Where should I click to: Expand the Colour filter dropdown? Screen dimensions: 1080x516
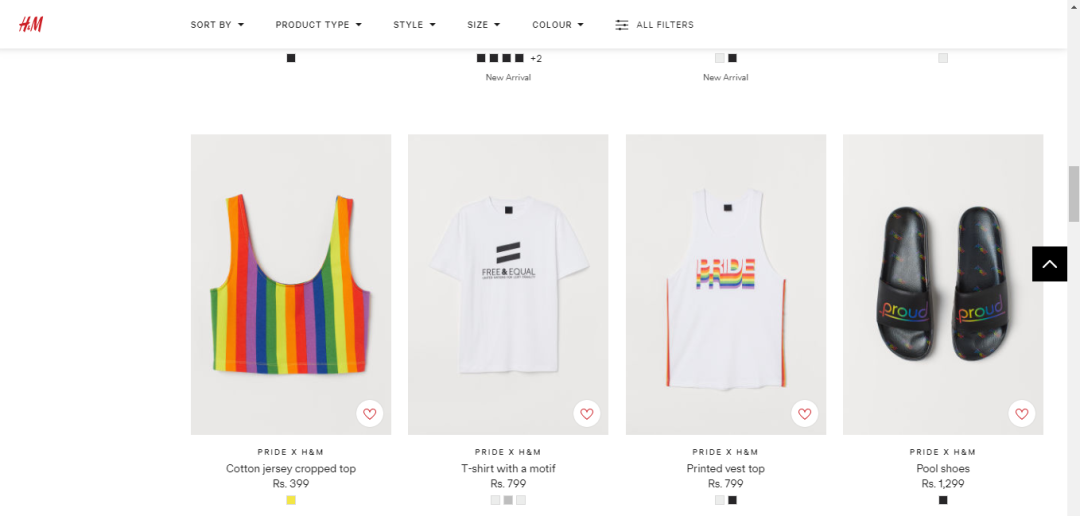[x=558, y=25]
